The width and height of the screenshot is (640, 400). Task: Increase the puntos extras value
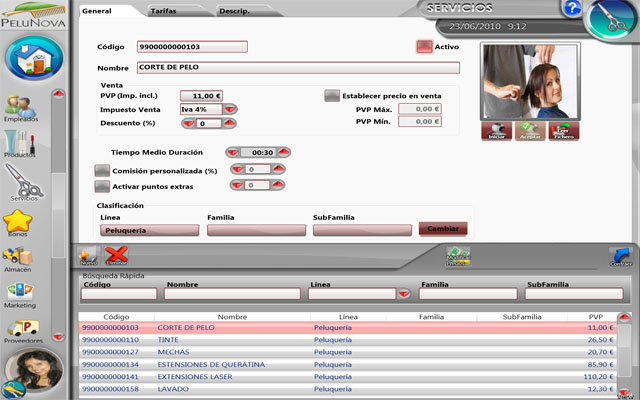[278, 185]
